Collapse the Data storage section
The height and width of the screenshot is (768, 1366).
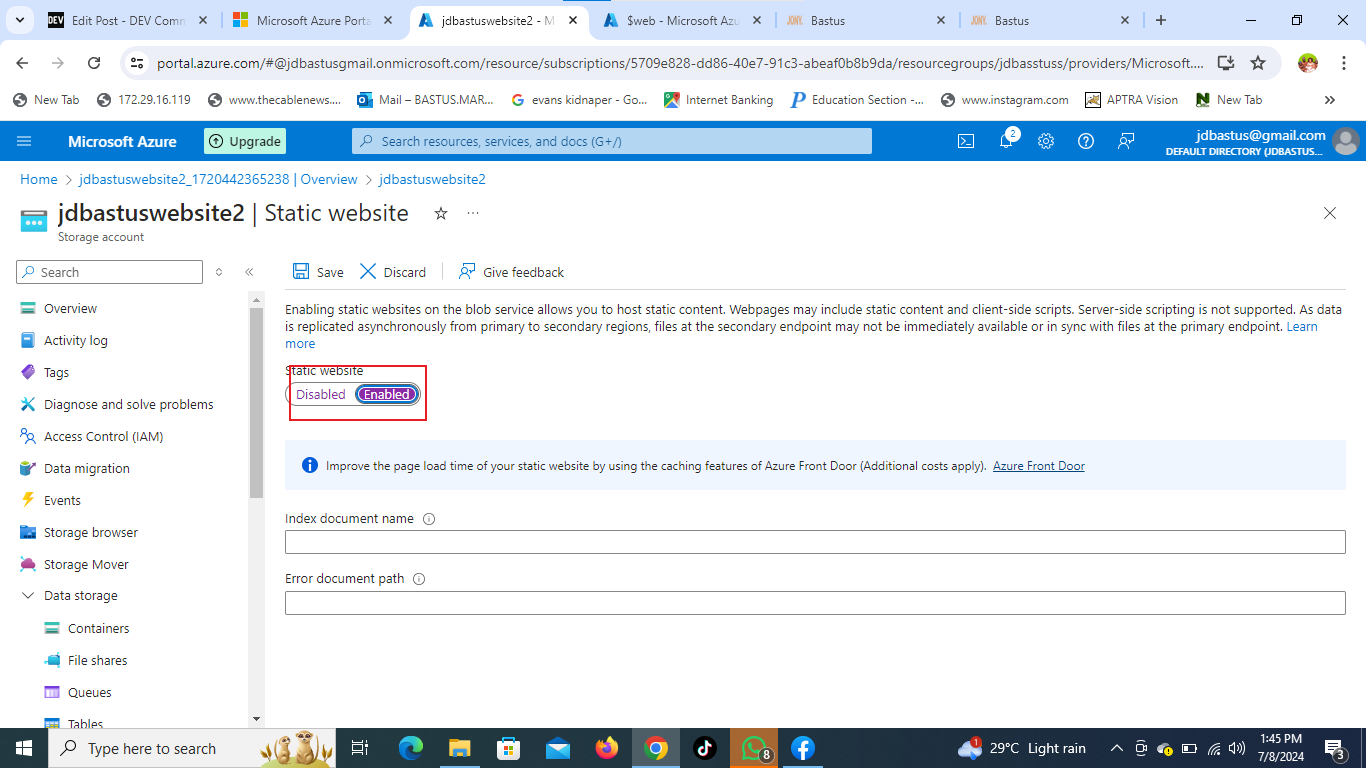pos(27,596)
